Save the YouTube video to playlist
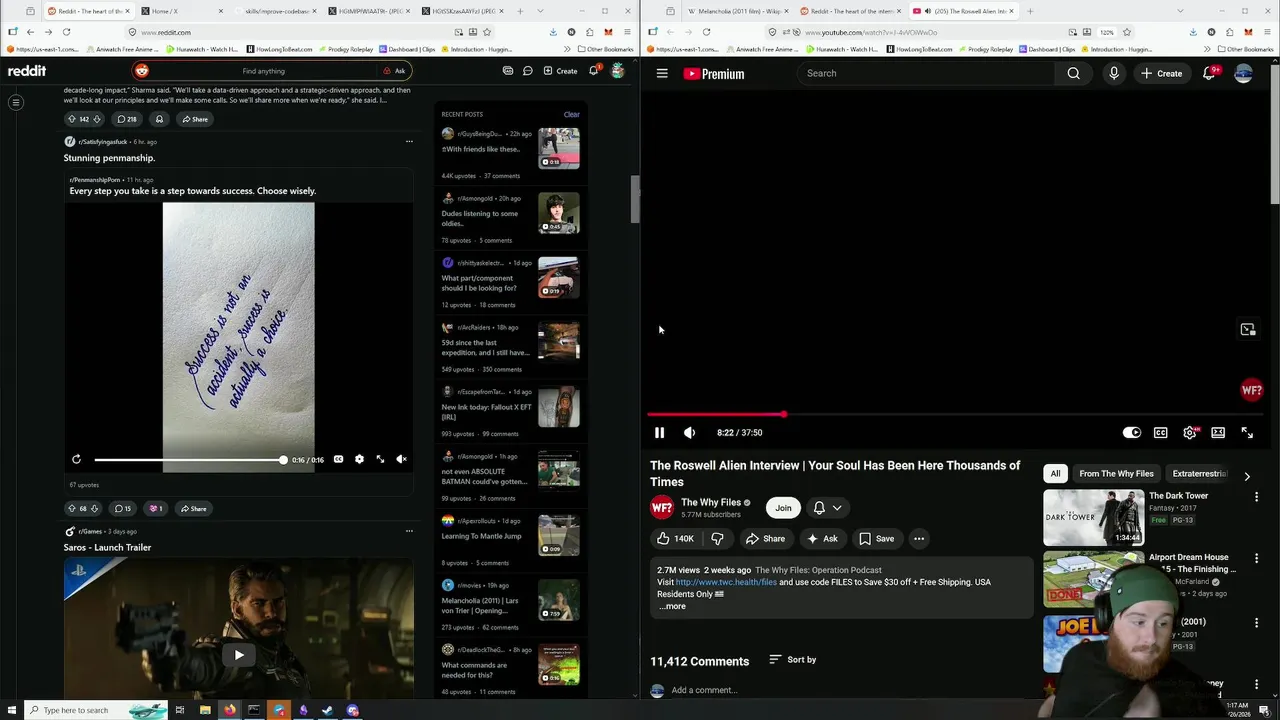Viewport: 1280px width, 720px height. coord(877,539)
